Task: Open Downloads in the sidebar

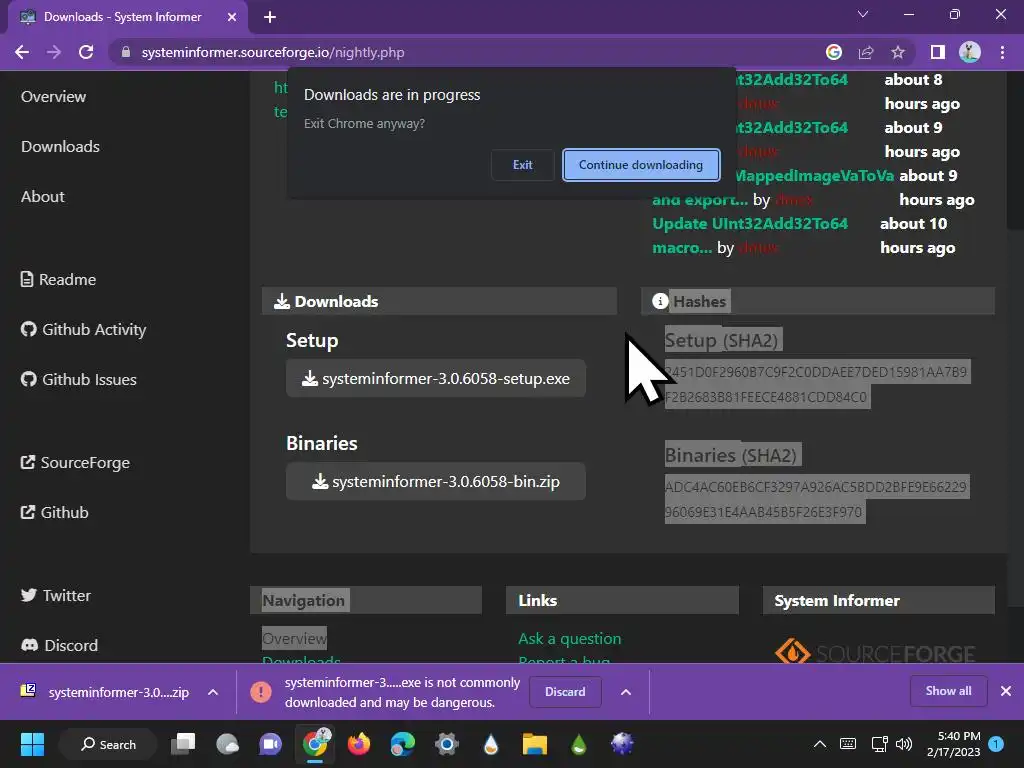Action: coord(60,146)
